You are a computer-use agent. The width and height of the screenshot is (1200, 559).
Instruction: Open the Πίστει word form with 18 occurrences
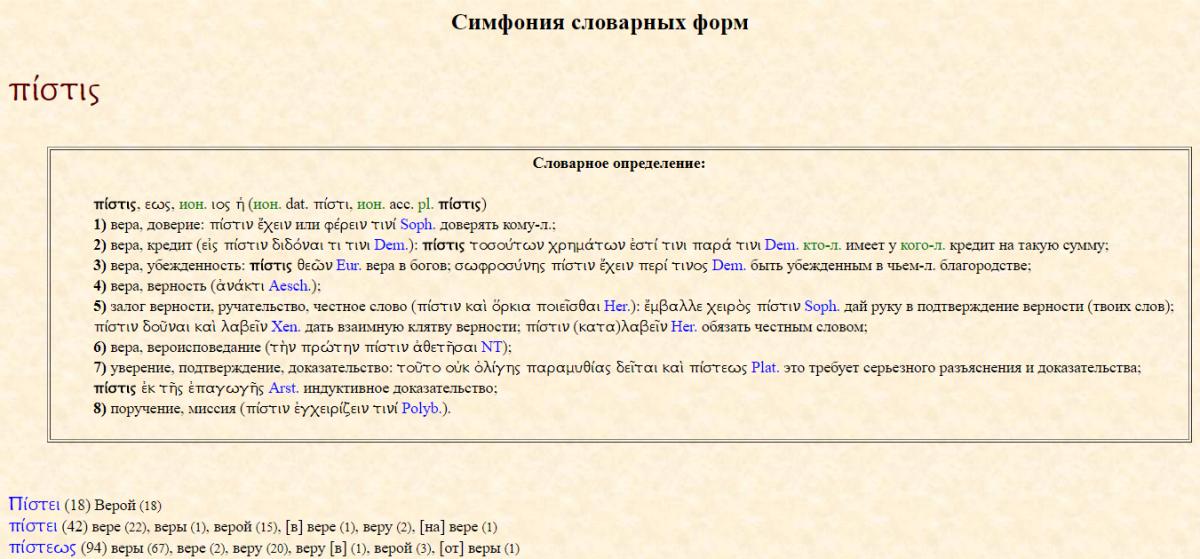coord(34,503)
